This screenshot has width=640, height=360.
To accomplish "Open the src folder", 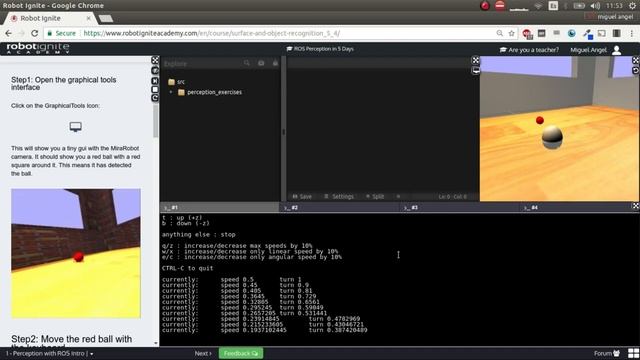I will click(x=177, y=82).
